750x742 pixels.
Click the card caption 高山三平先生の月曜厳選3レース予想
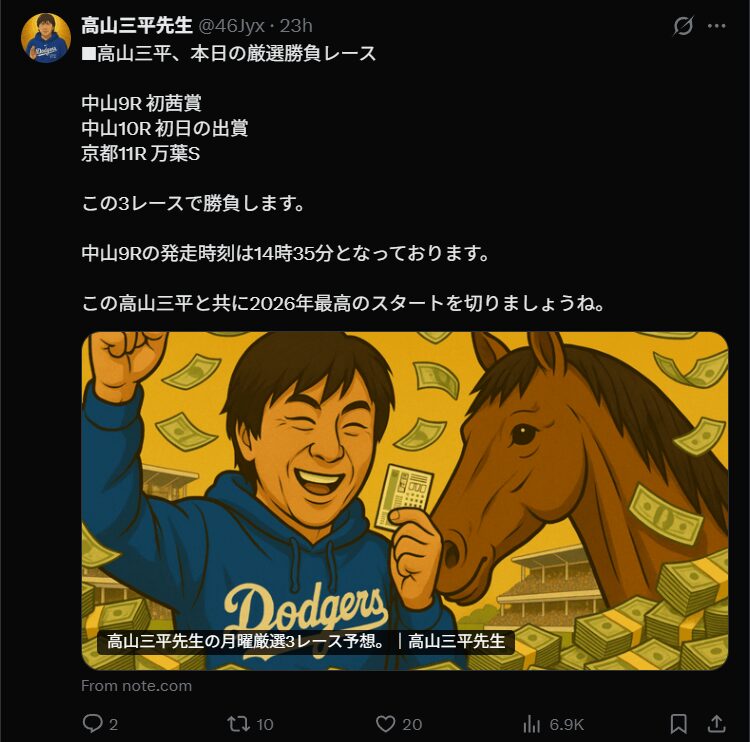[245, 641]
